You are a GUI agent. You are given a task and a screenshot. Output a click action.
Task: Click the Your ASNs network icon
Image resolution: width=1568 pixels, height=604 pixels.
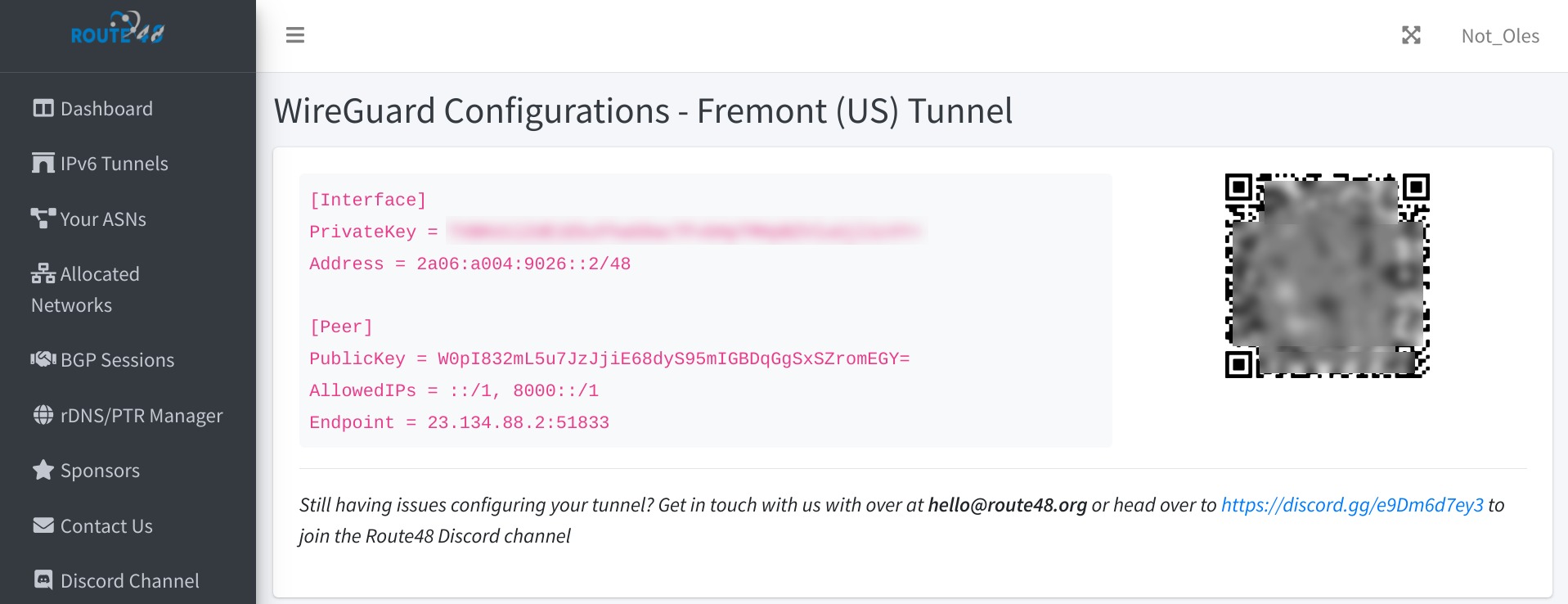(x=43, y=219)
